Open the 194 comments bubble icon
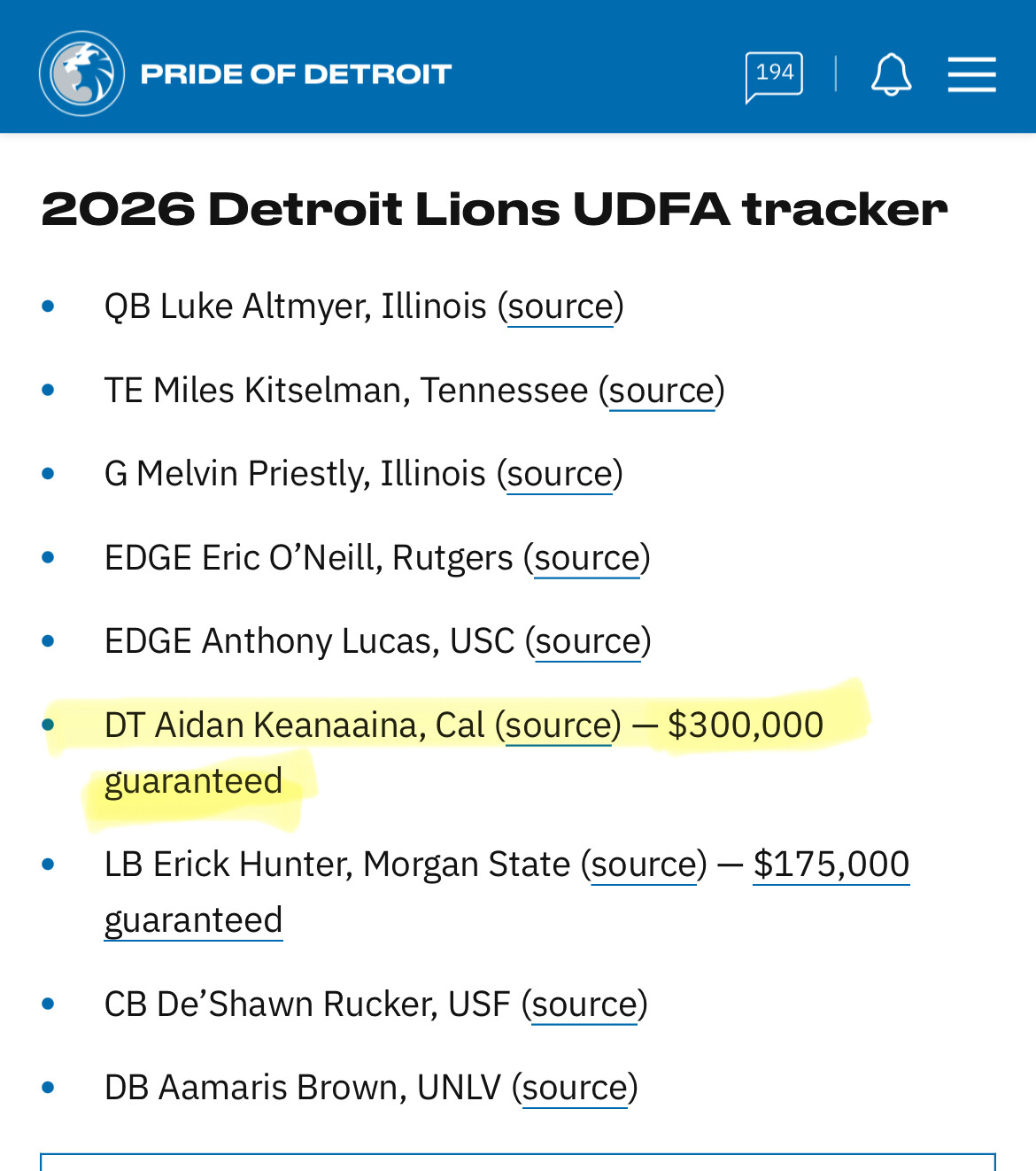Screen dimensions: 1036x1171 pos(774,75)
